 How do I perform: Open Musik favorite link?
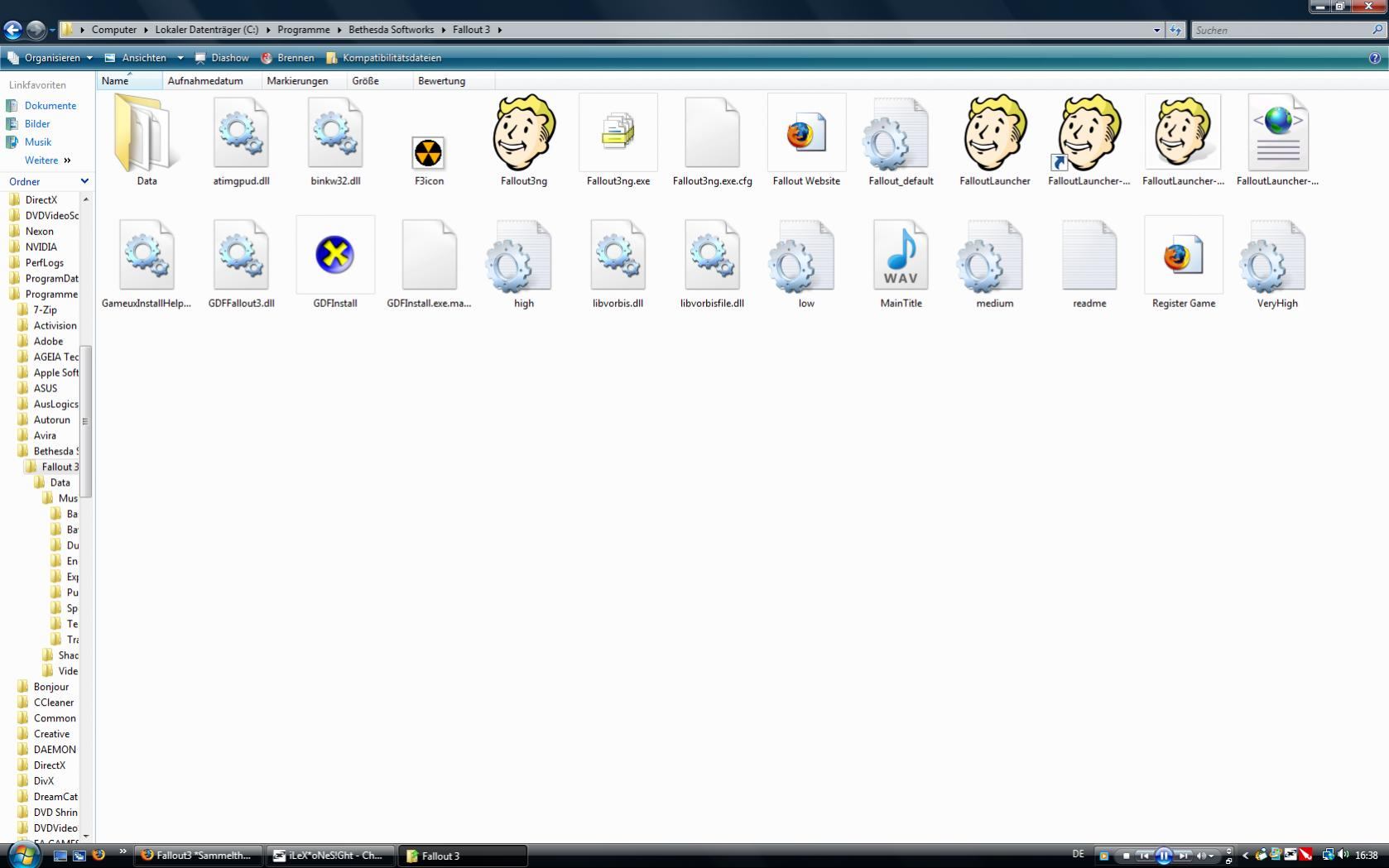point(29,142)
